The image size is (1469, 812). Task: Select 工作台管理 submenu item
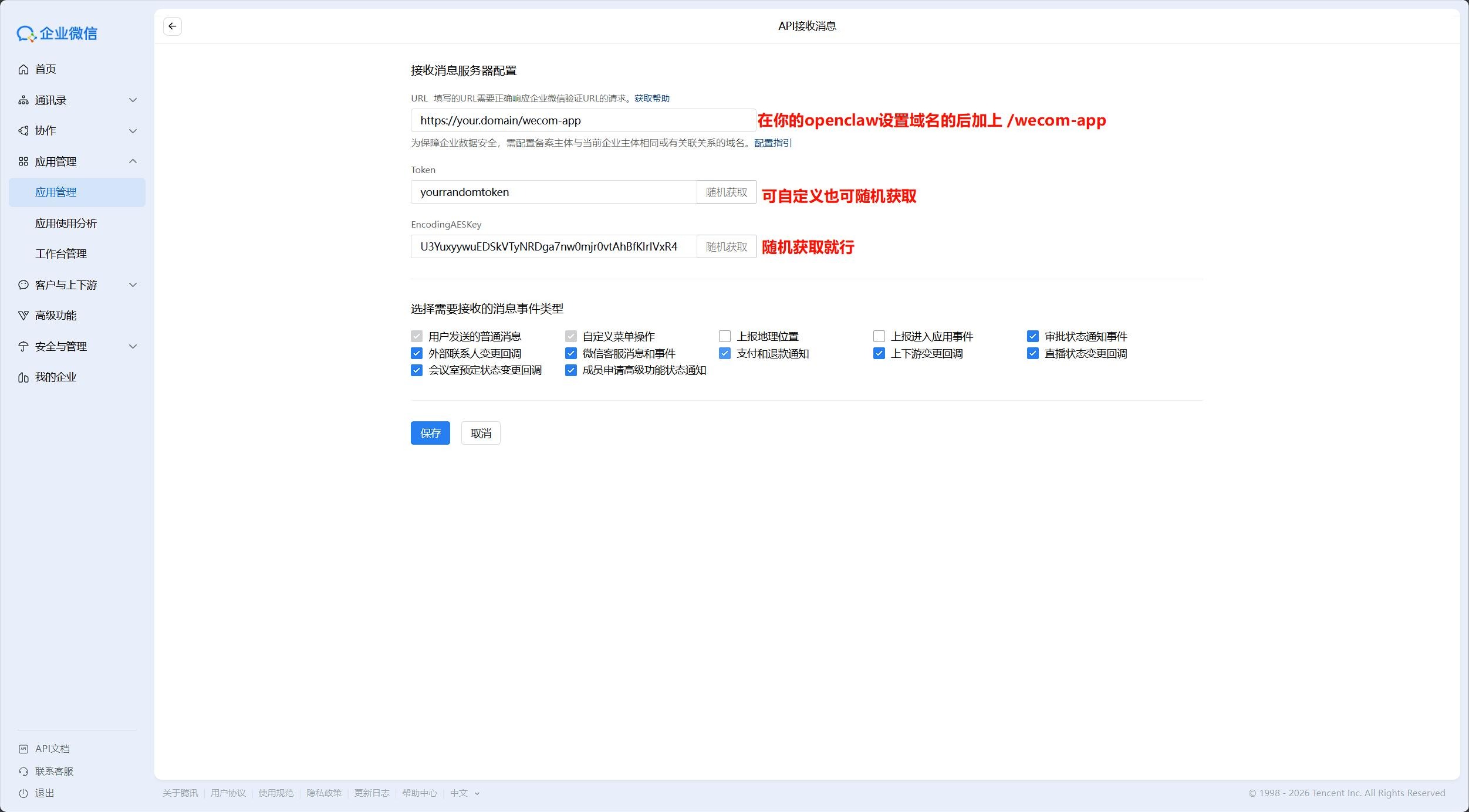click(61, 254)
